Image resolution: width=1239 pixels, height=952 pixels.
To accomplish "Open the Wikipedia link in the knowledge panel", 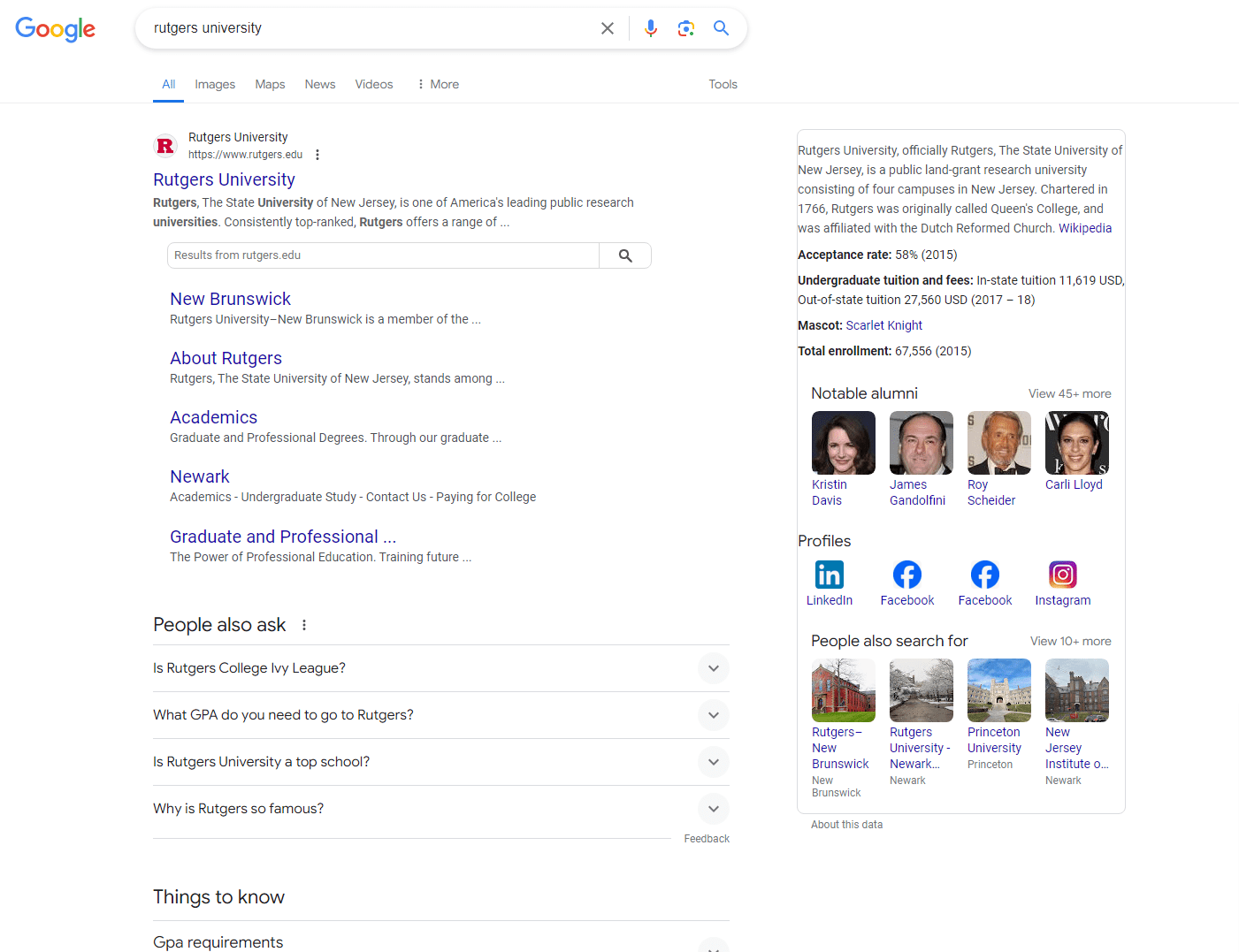I will (x=1085, y=227).
